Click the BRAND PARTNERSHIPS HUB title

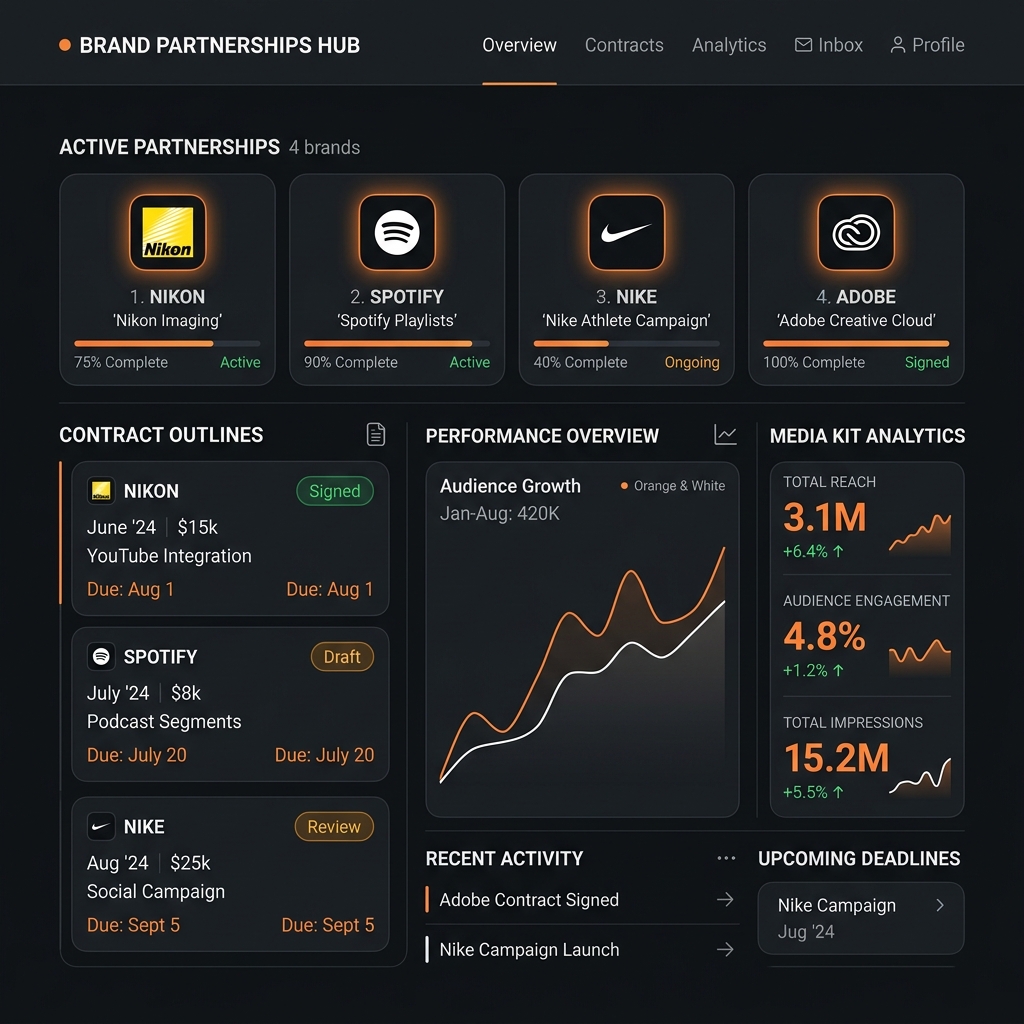[219, 45]
